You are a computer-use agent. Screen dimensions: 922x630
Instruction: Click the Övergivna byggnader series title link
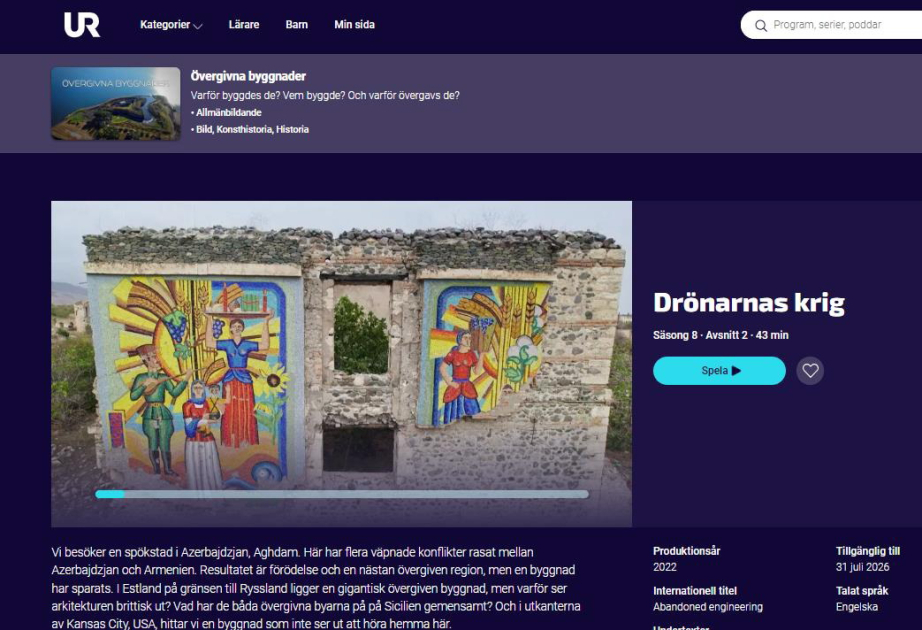pyautogui.click(x=248, y=76)
